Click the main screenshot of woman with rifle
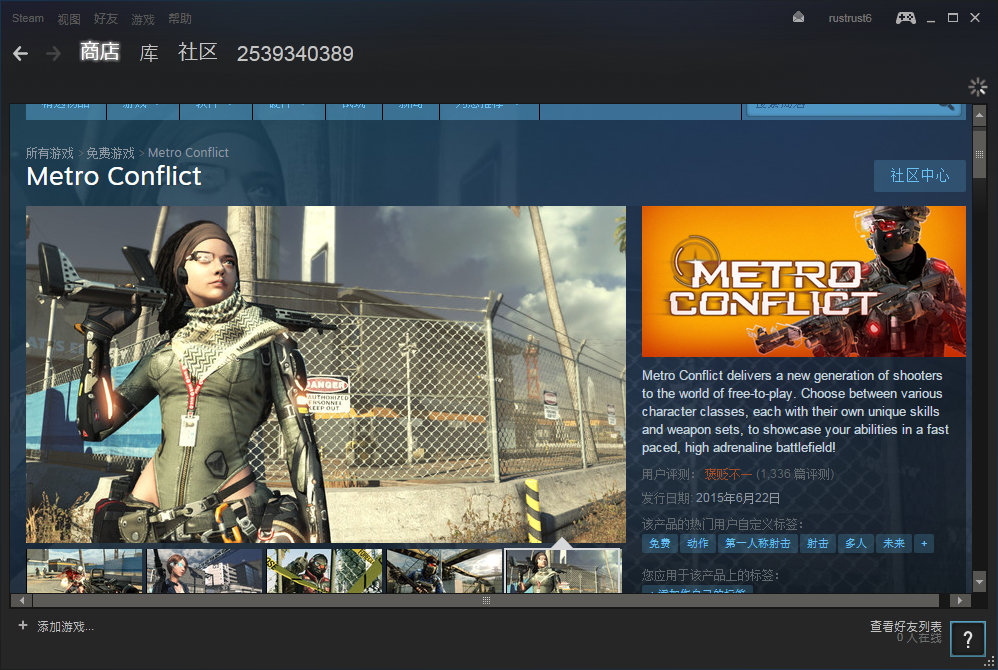The width and height of the screenshot is (998, 670). (326, 374)
